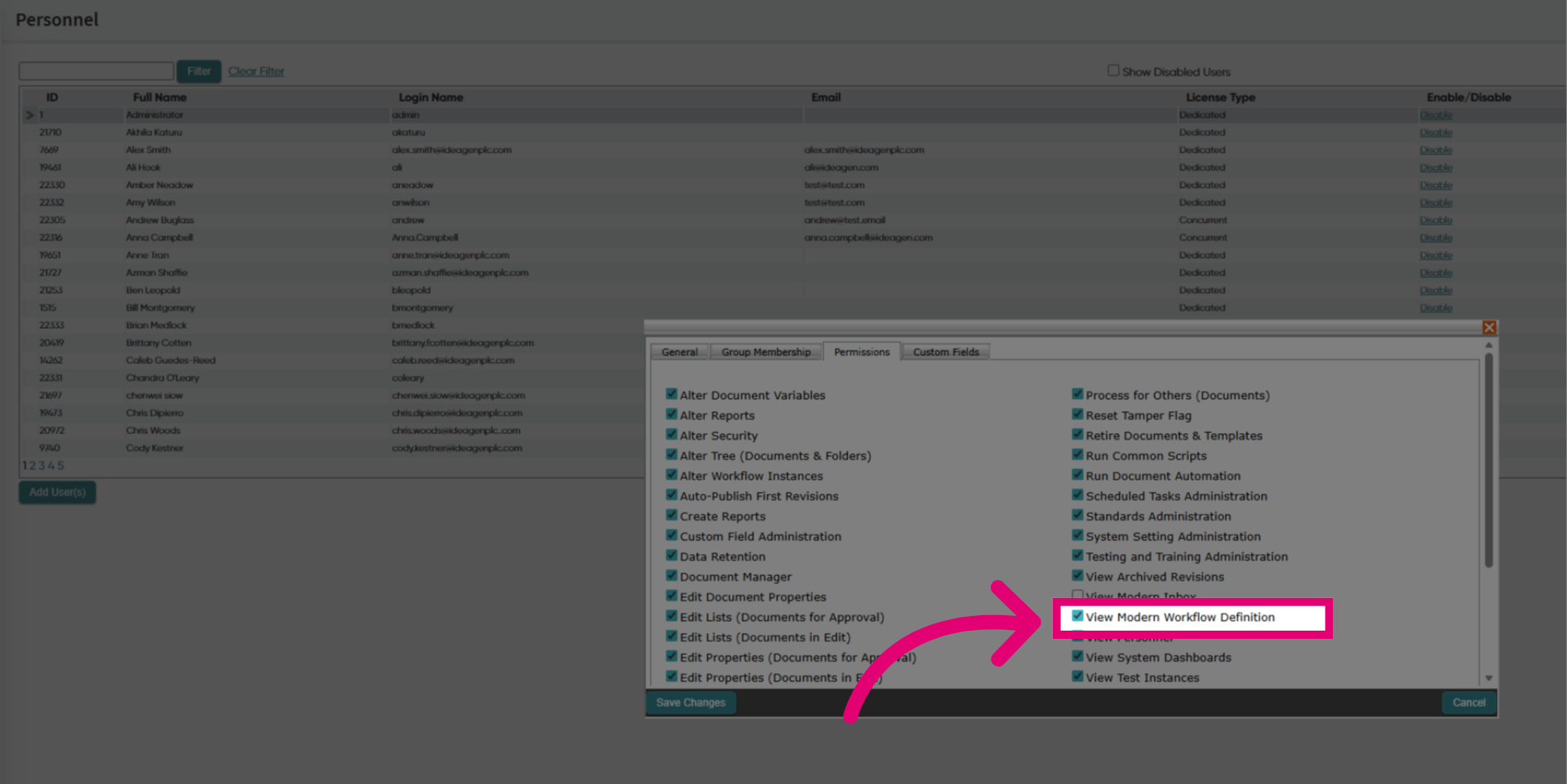This screenshot has height=784, width=1567.
Task: Toggle Create Reports checkbox
Action: tap(672, 516)
